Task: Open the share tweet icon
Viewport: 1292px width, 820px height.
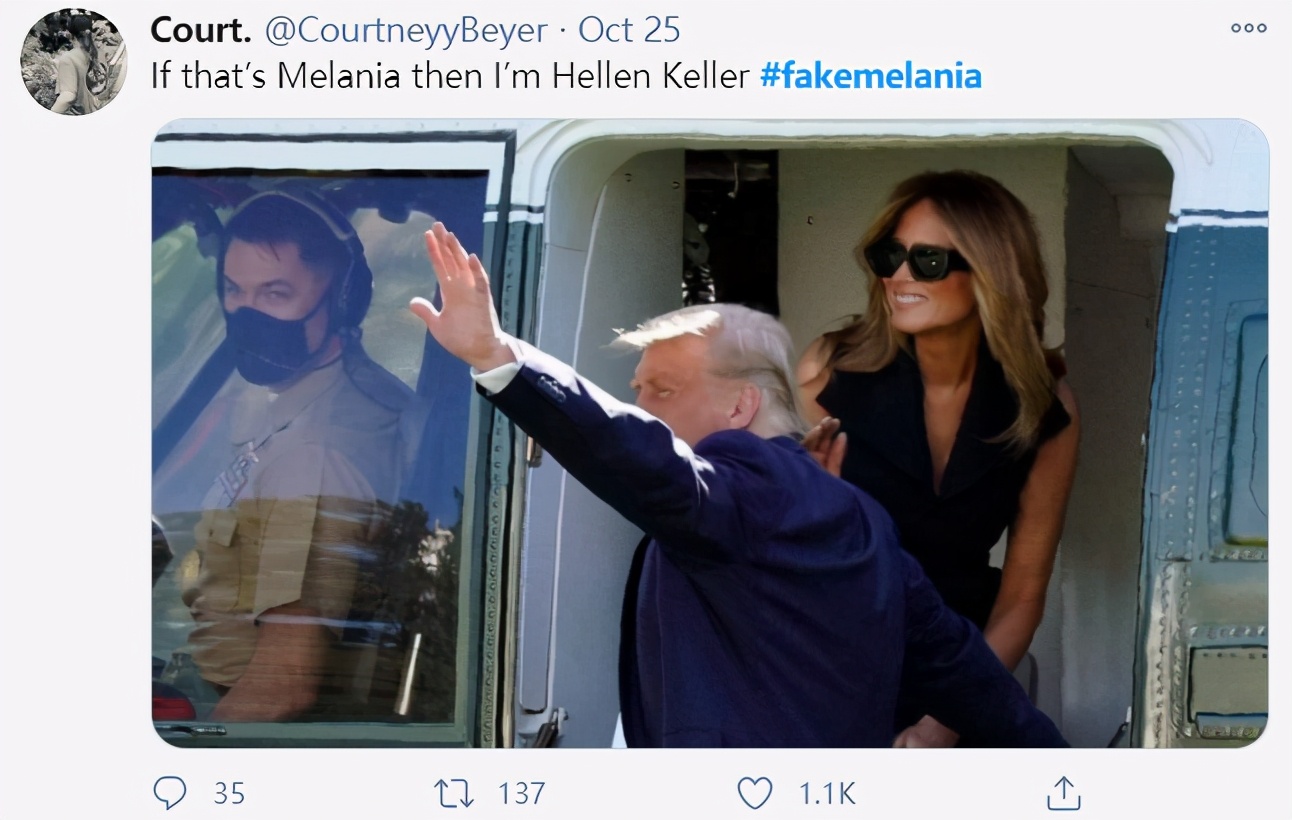Action: 1064,793
